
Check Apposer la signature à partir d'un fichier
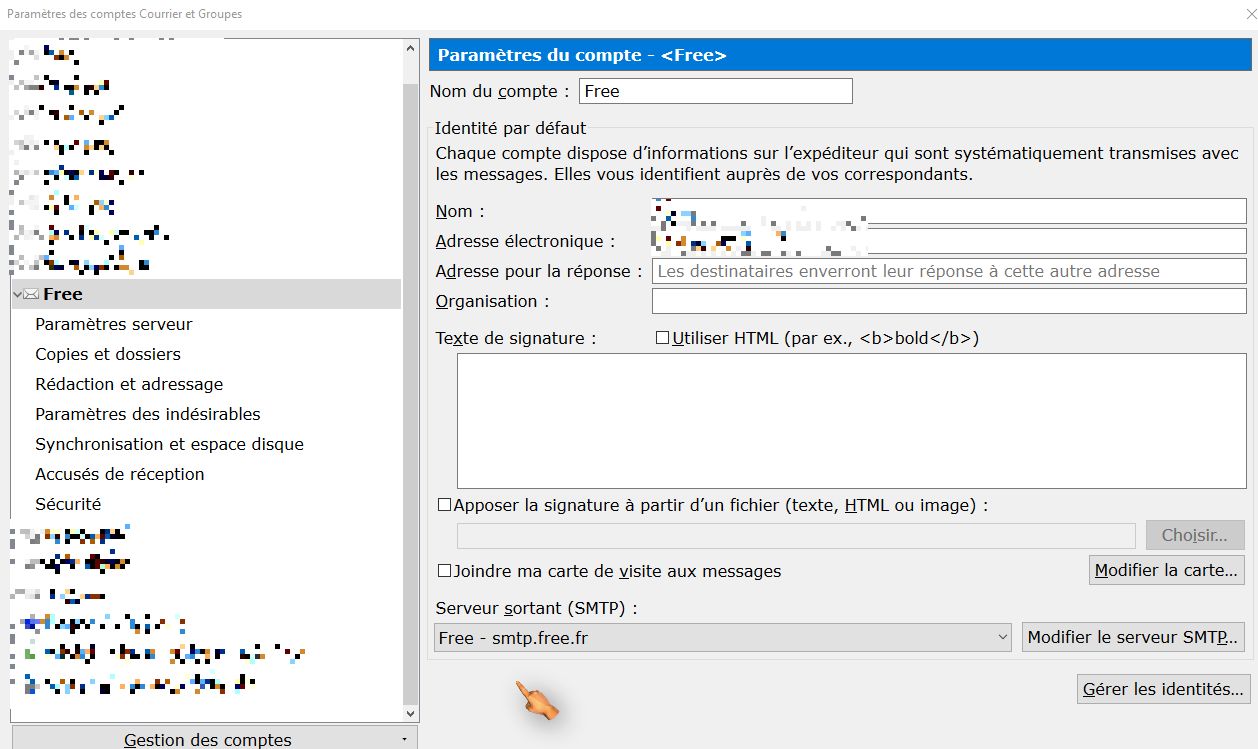pyautogui.click(x=445, y=505)
